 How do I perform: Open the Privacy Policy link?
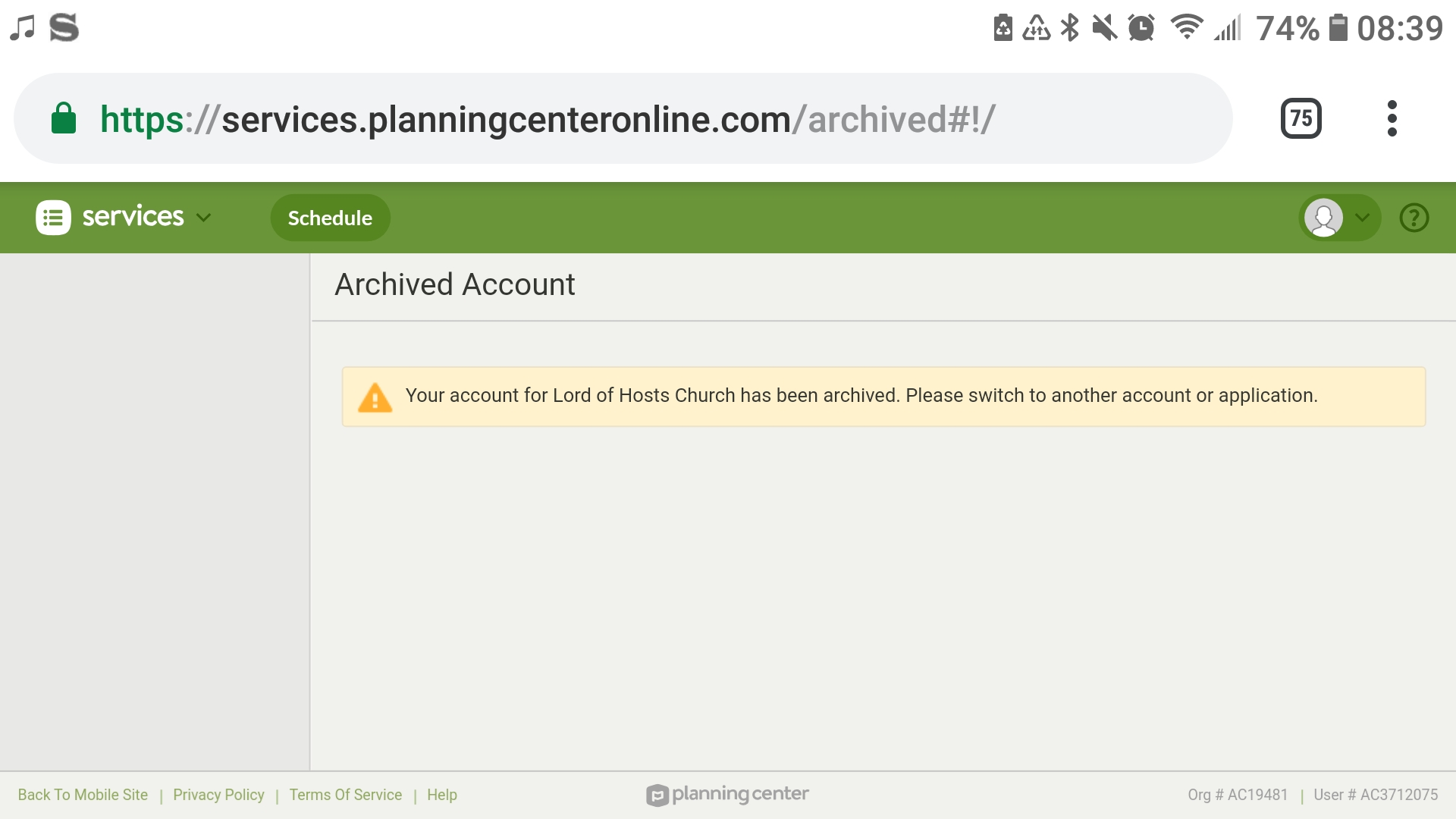tap(218, 795)
